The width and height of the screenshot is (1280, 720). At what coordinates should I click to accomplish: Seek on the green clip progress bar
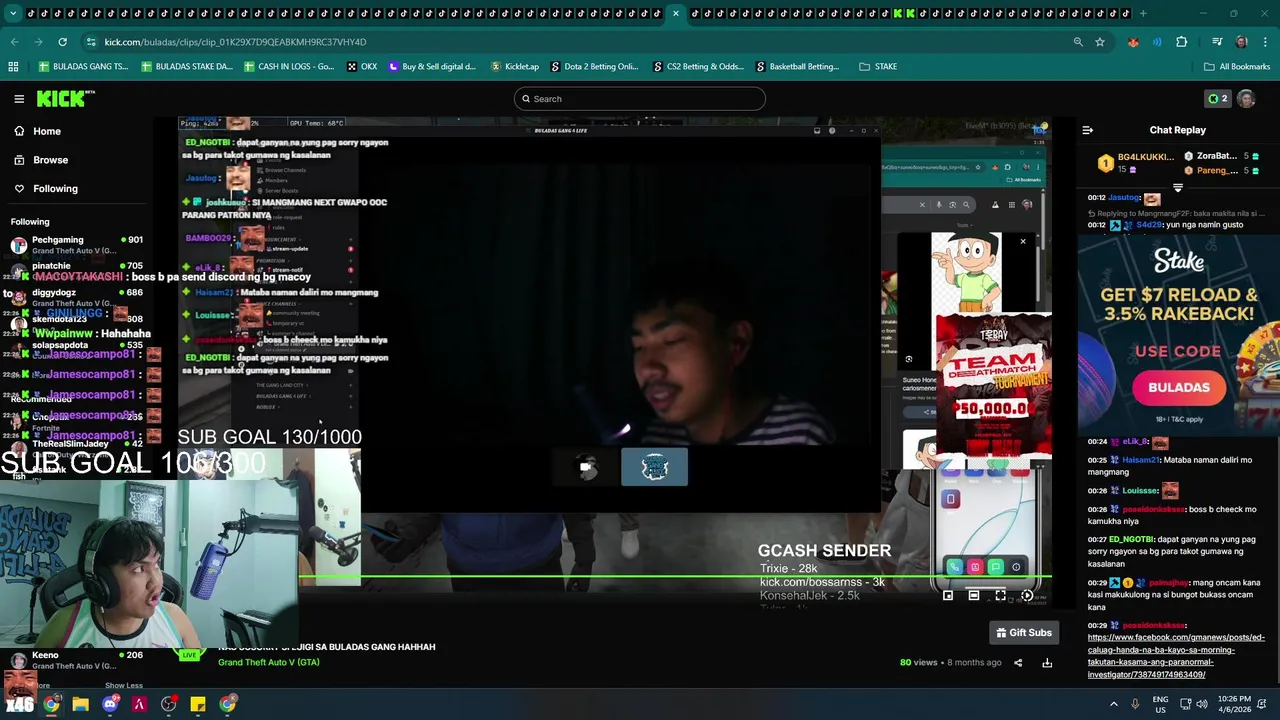click(676, 576)
